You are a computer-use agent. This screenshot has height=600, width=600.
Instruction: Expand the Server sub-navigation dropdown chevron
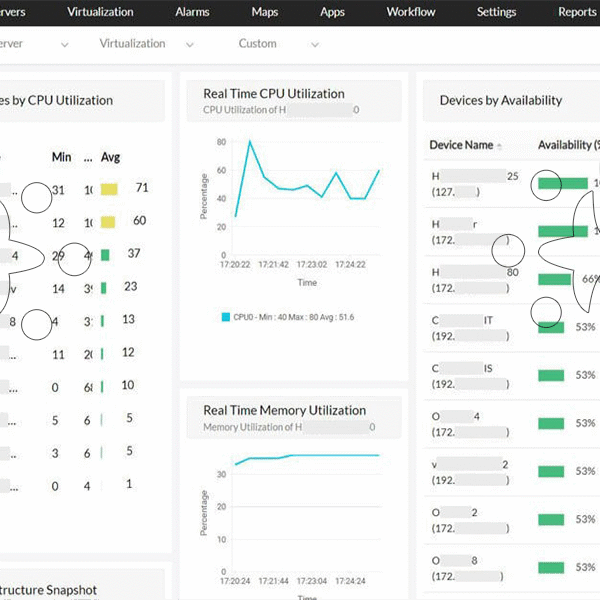click(x=65, y=45)
